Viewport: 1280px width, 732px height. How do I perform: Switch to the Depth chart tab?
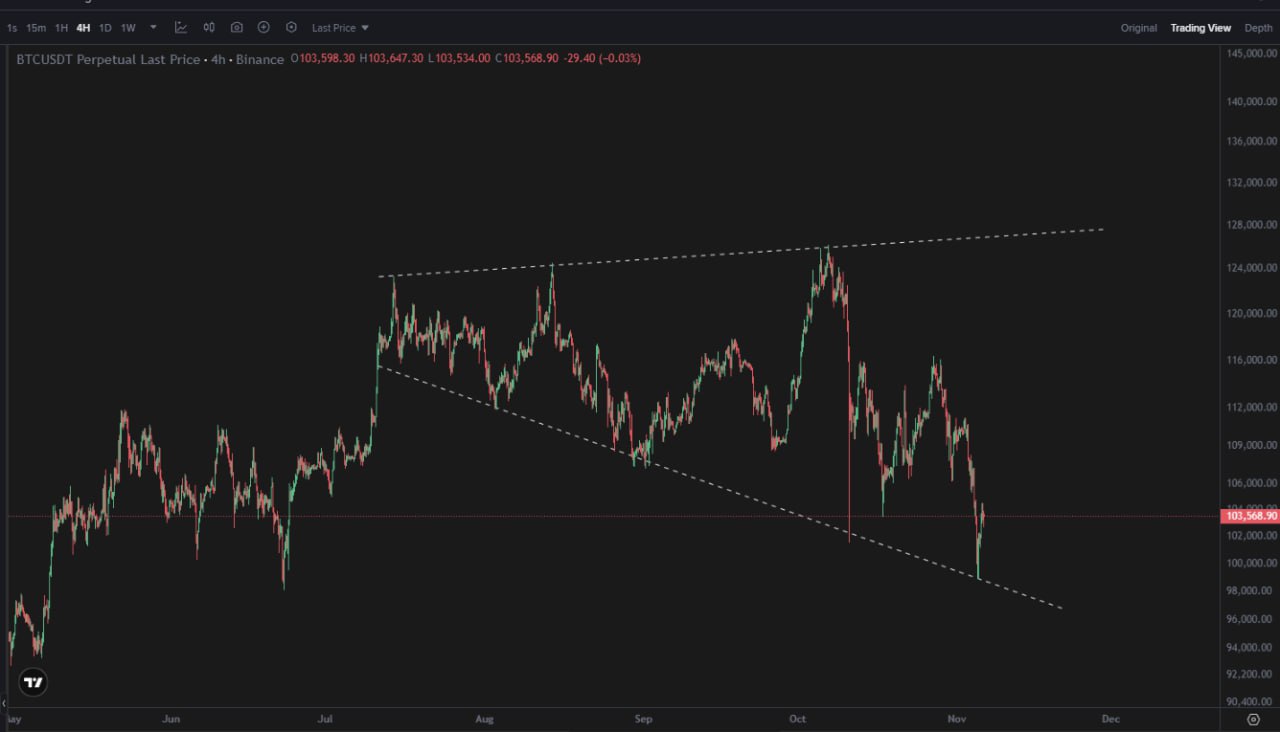click(1258, 28)
